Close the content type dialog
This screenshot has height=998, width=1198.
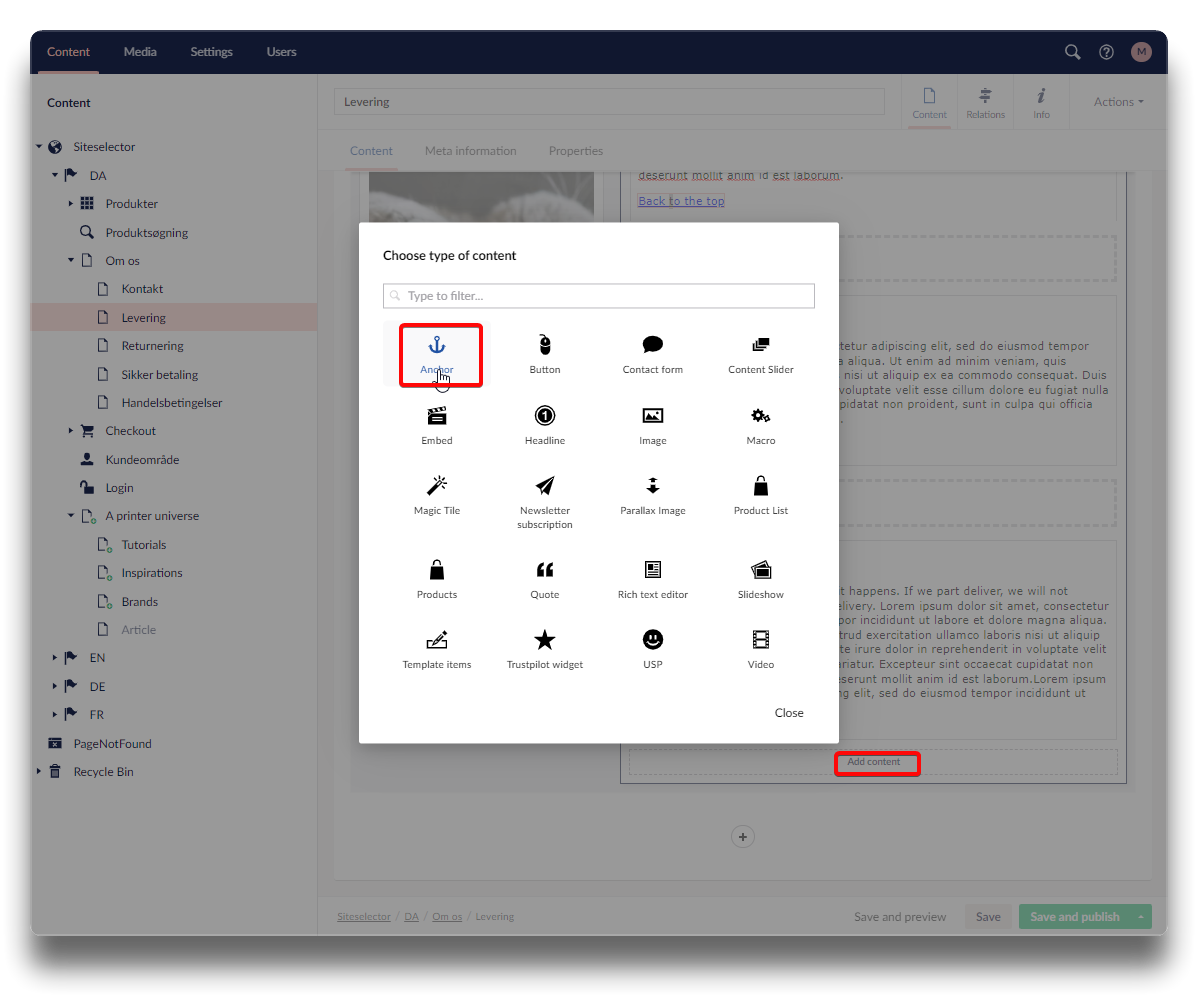(x=788, y=713)
